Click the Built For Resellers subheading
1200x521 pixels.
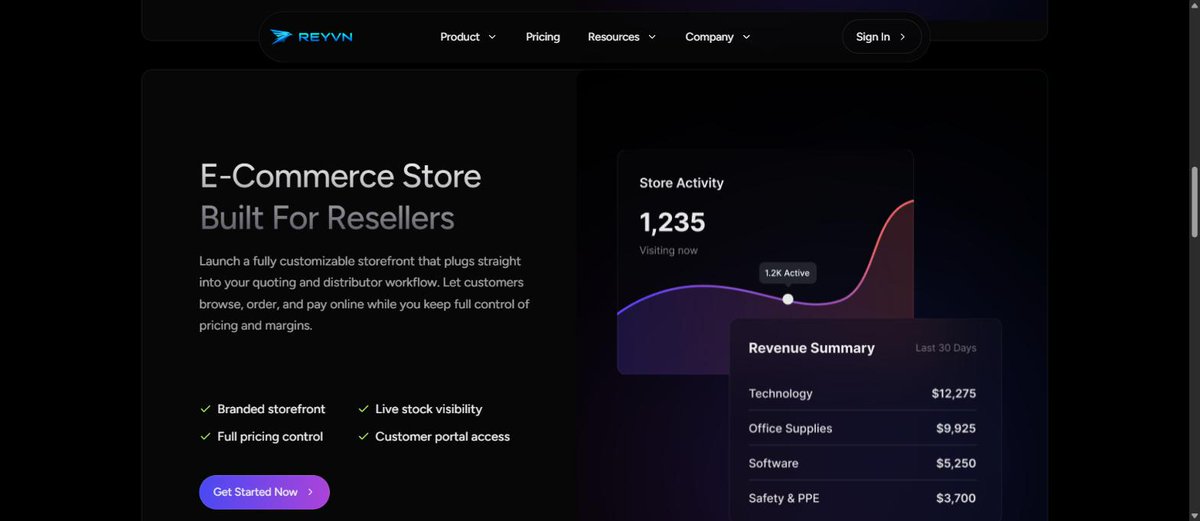pos(327,218)
